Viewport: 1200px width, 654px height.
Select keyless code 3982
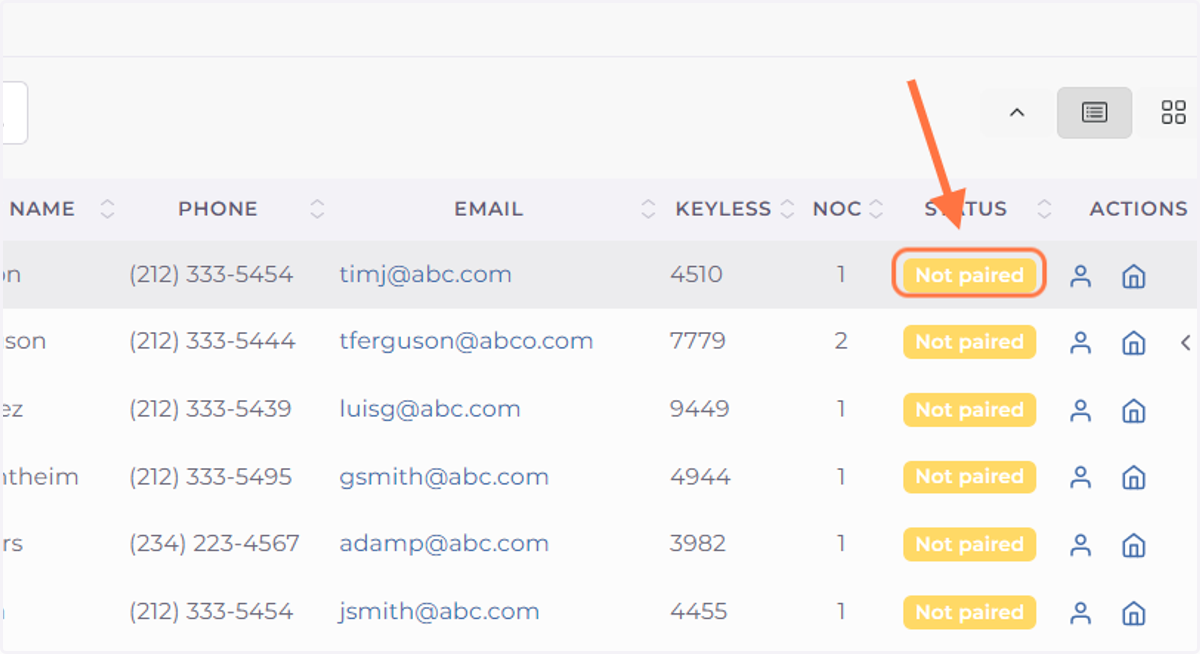[698, 545]
